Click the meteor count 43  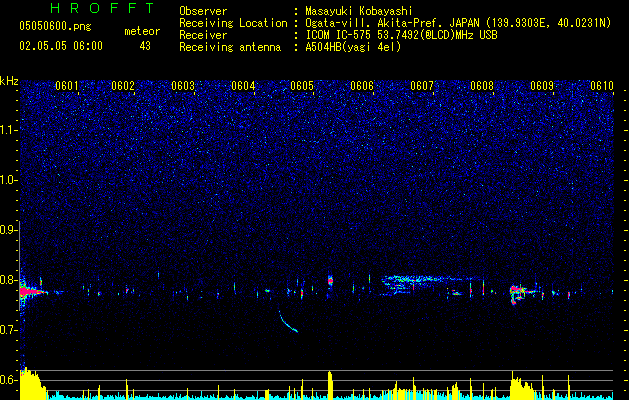[145, 46]
